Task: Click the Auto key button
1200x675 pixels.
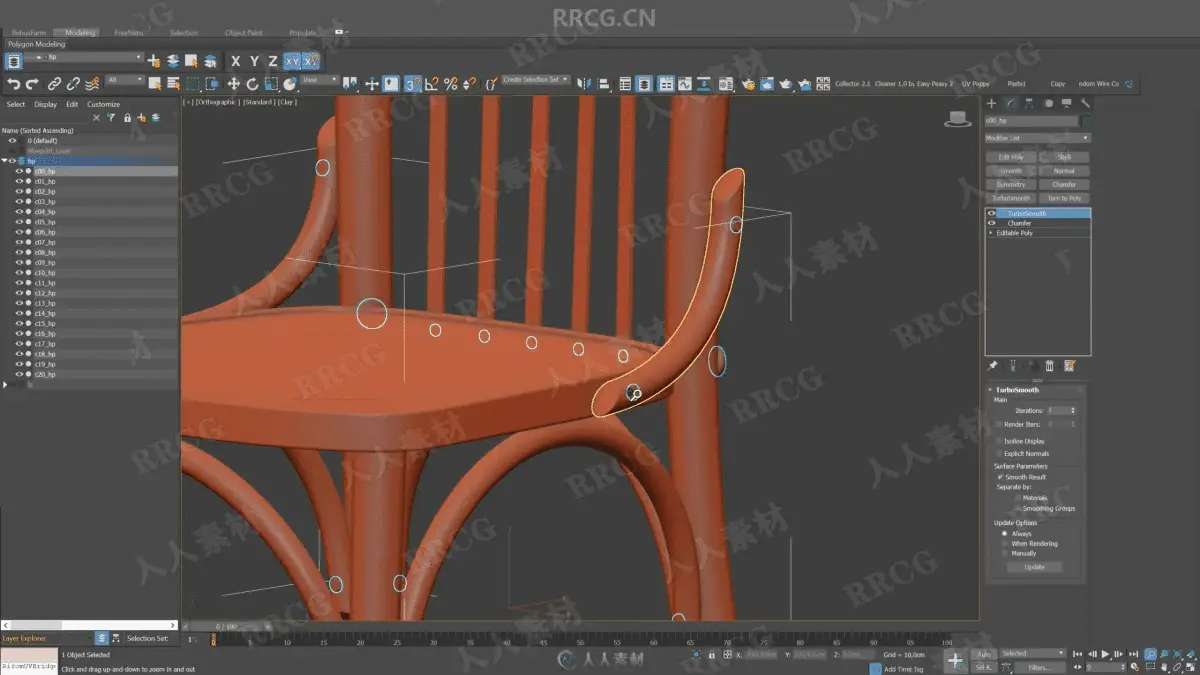Action: pyautogui.click(x=984, y=654)
